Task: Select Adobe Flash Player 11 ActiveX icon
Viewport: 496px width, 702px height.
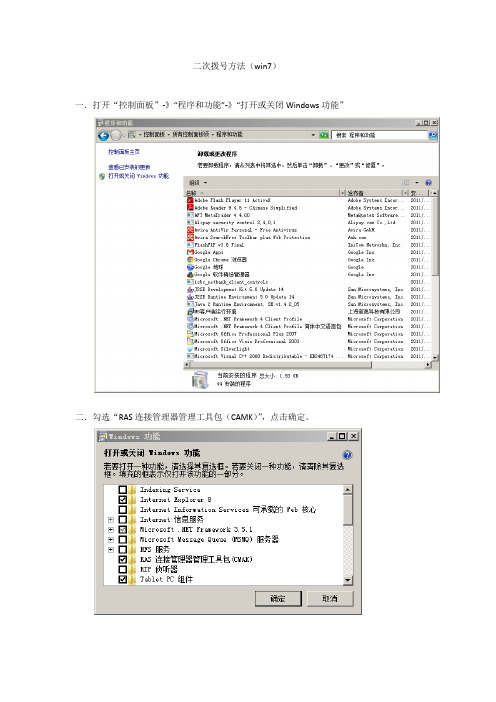Action: pyautogui.click(x=190, y=200)
